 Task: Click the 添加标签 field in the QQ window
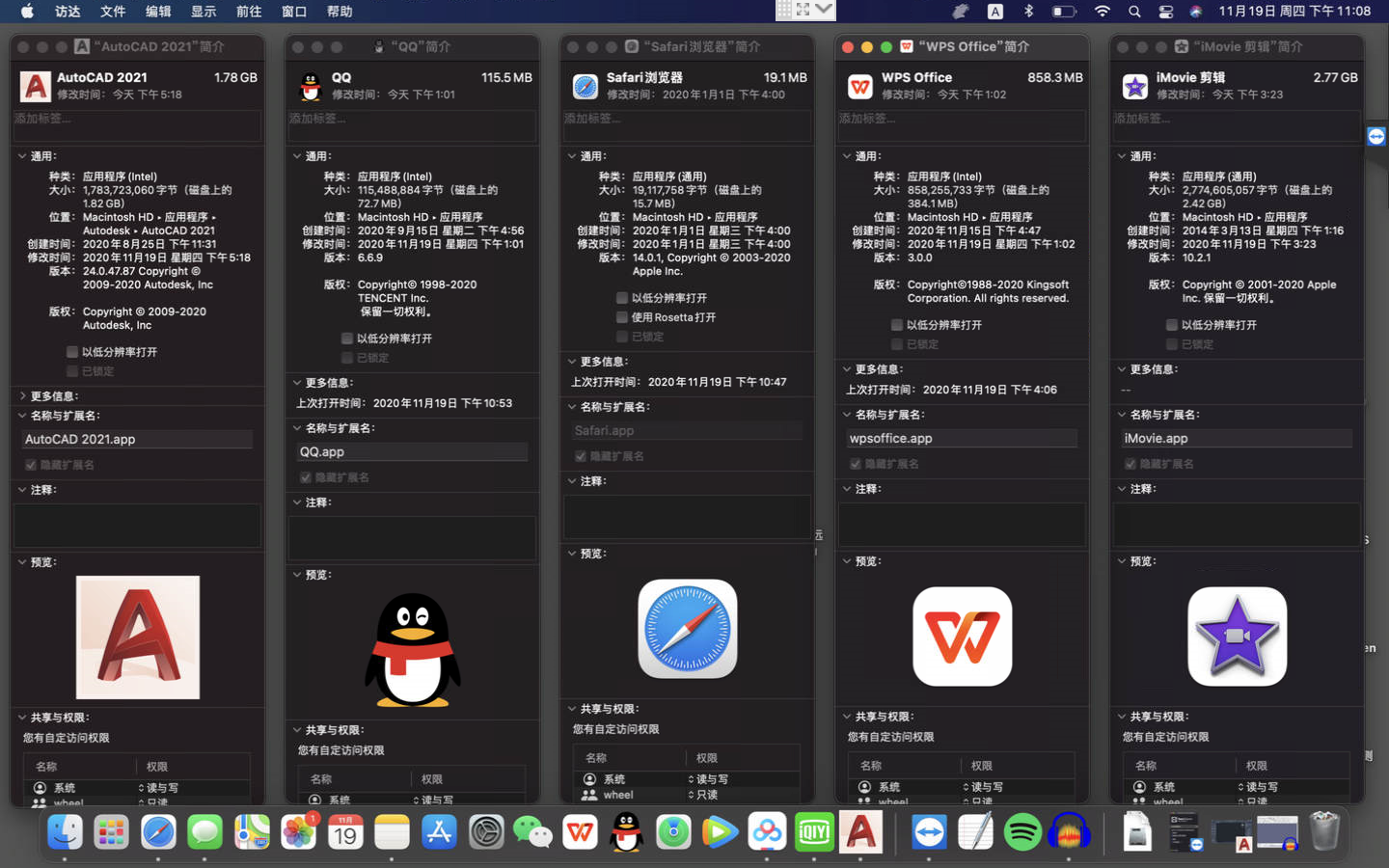[x=412, y=124]
